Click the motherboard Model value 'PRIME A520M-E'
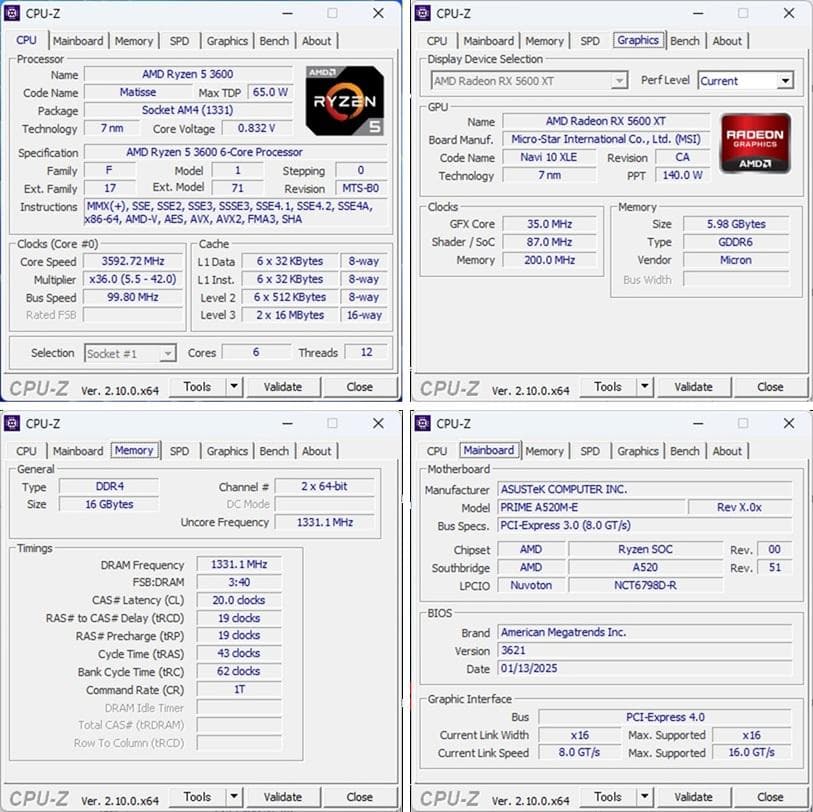 tap(591, 507)
